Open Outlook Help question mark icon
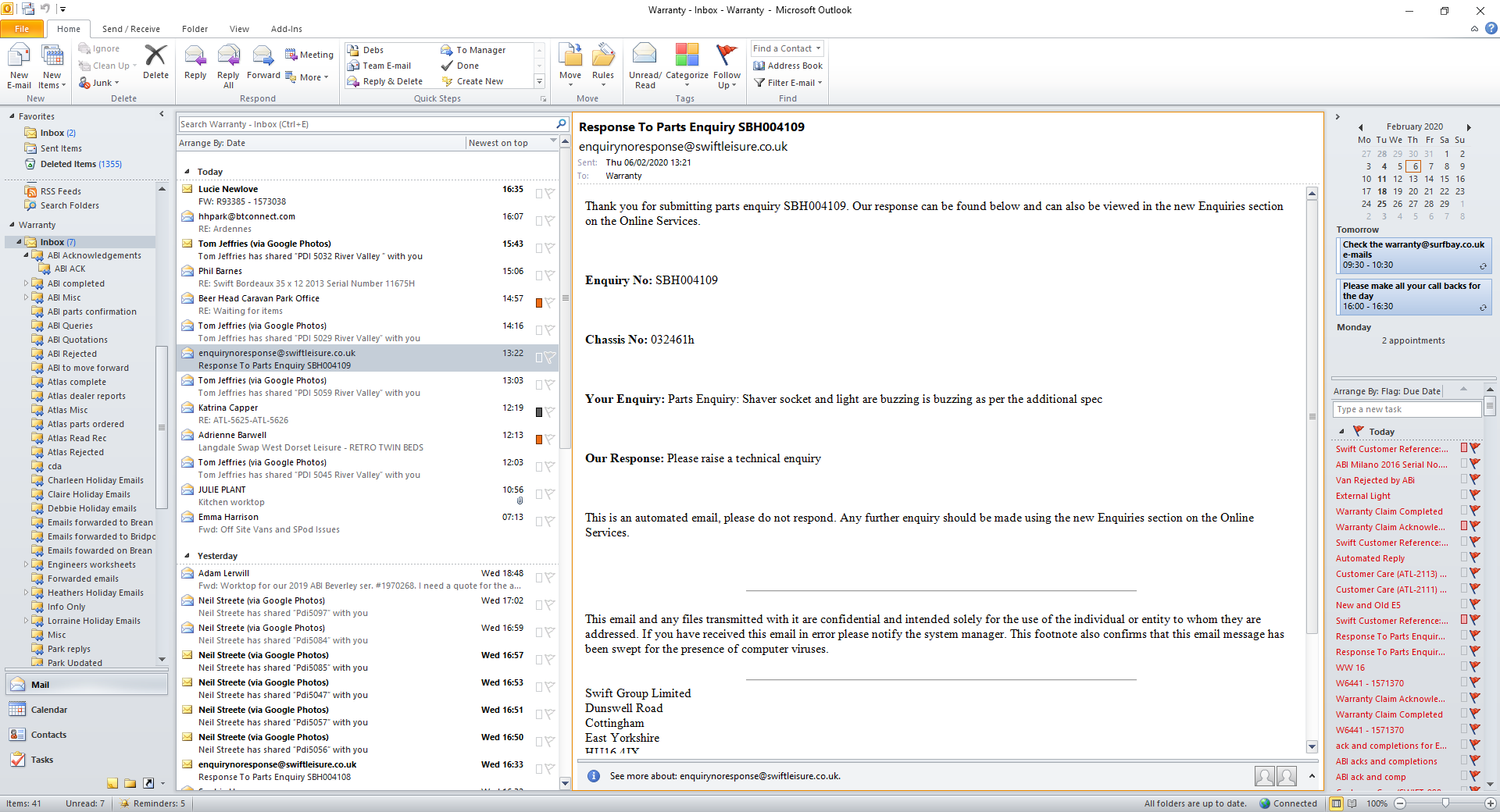This screenshot has height=812, width=1500. (1491, 29)
